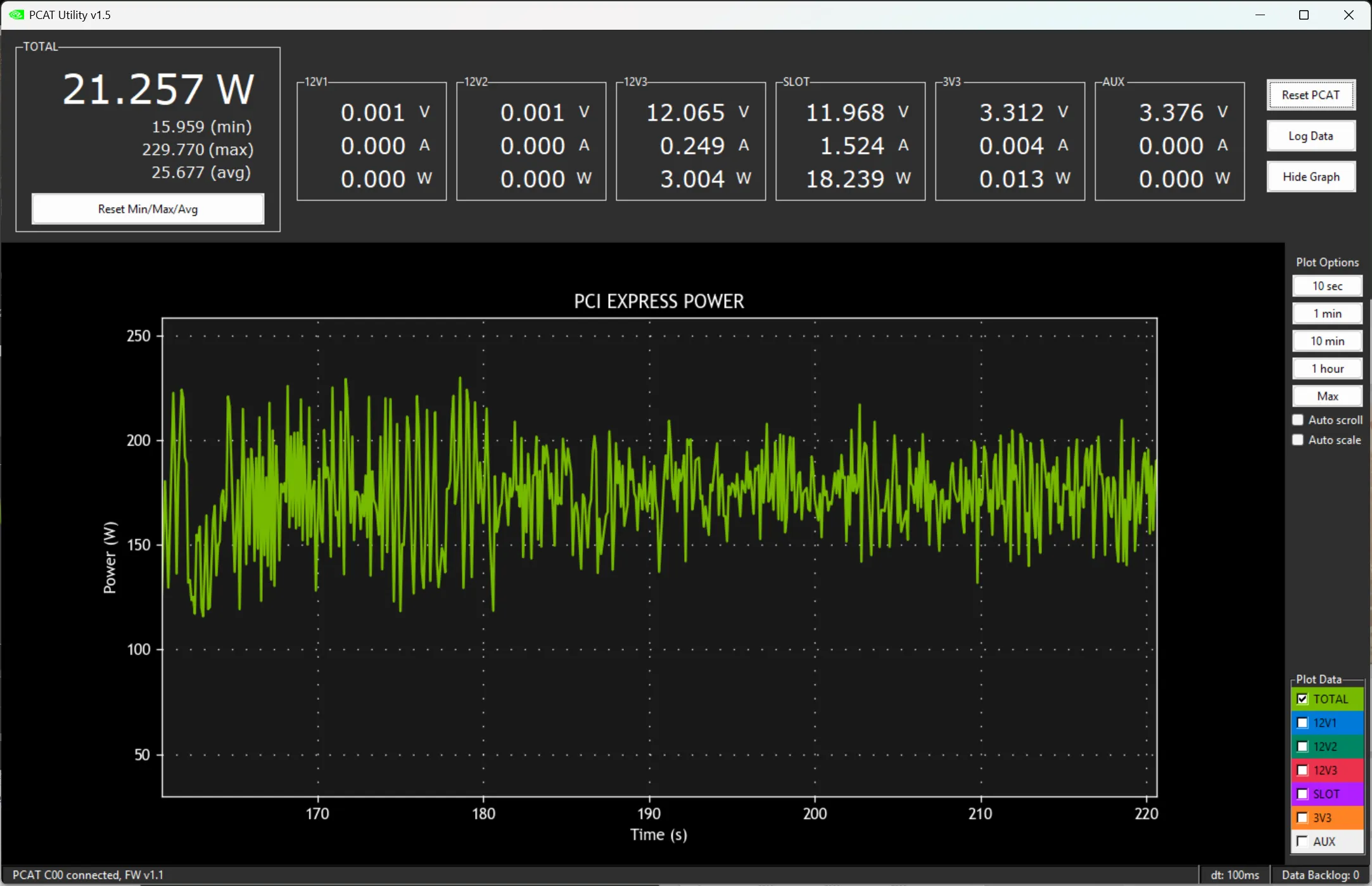This screenshot has width=1372, height=886.
Task: Switch plot range to 10 min
Action: 1327,341
